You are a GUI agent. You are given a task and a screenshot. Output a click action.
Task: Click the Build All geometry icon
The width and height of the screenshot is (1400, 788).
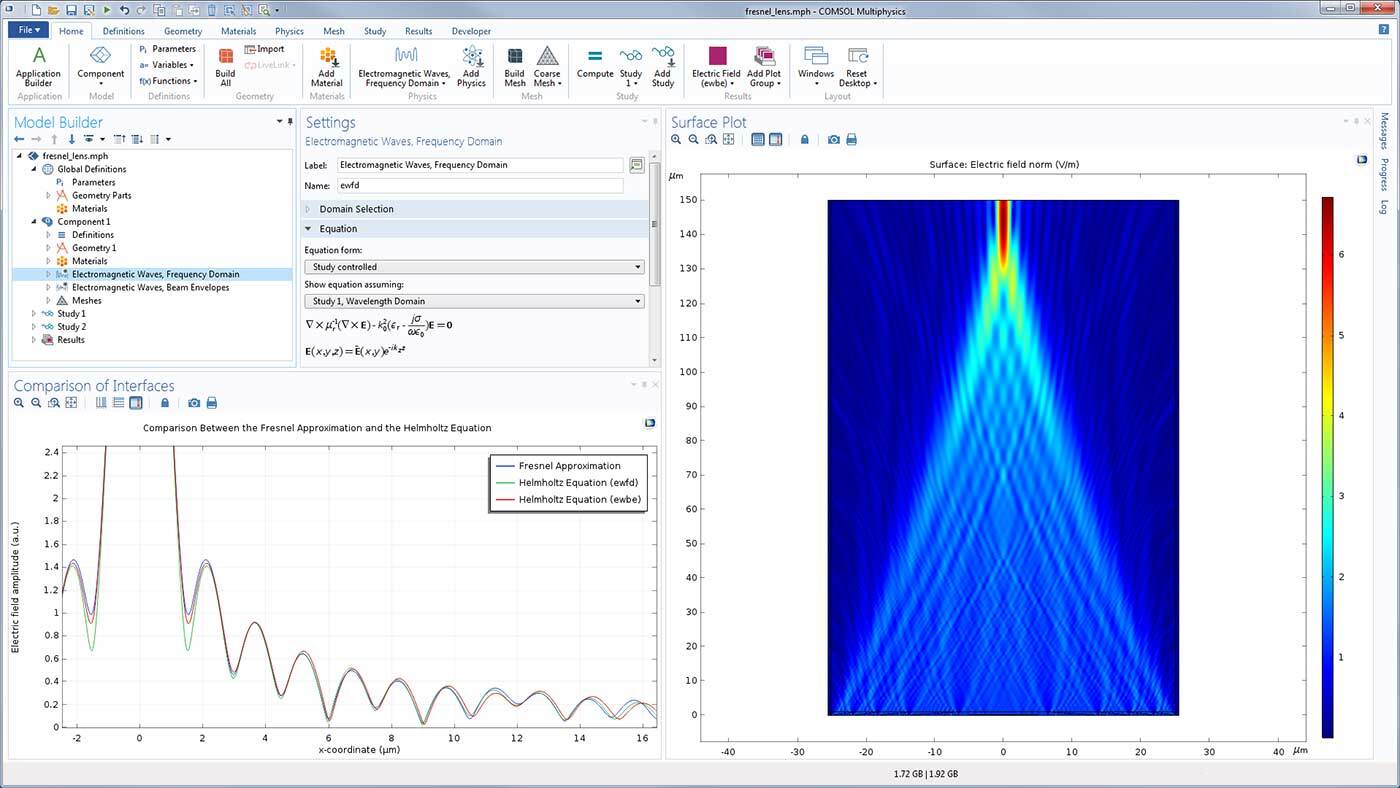225,62
